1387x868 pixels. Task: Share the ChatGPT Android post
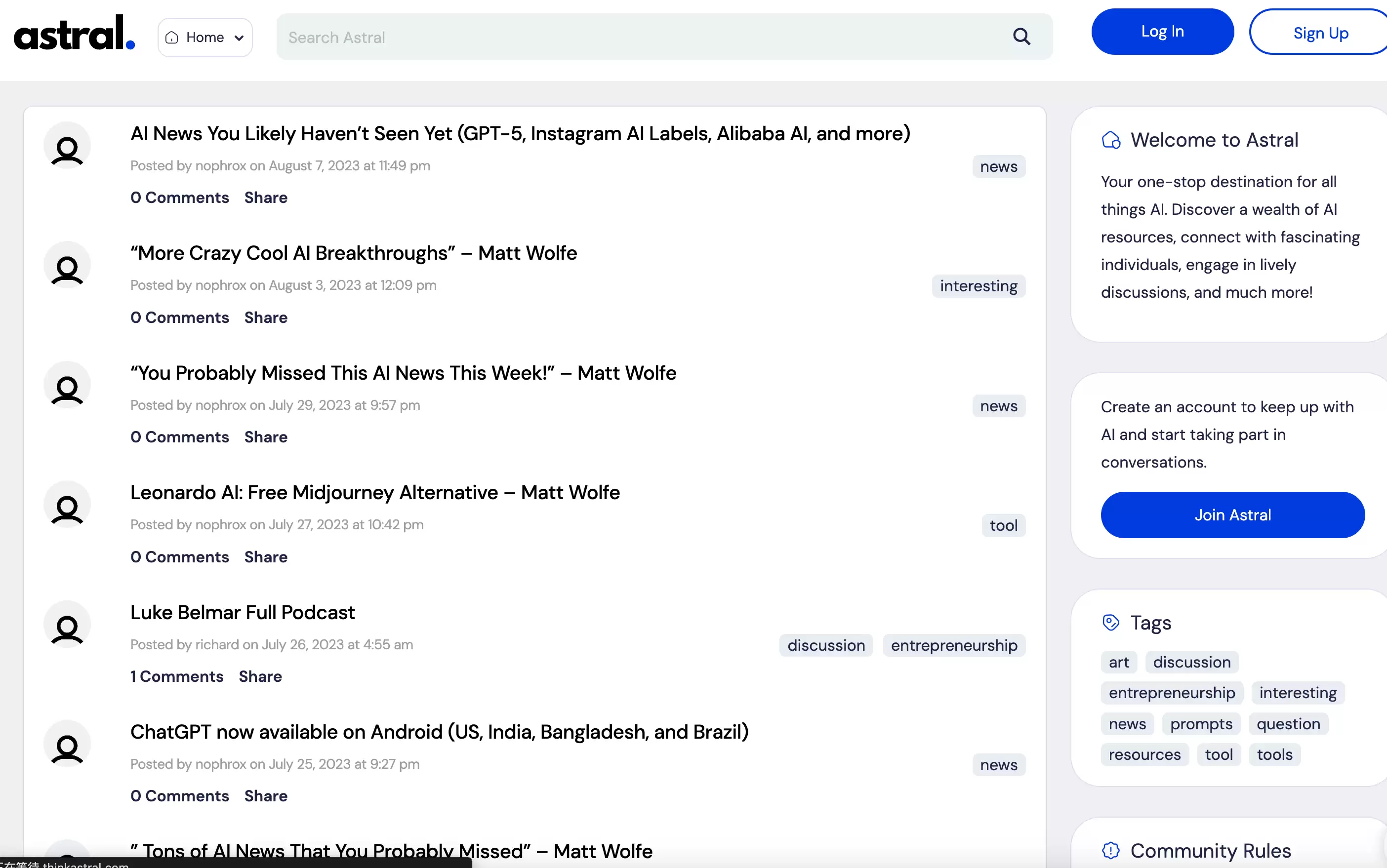tap(266, 796)
